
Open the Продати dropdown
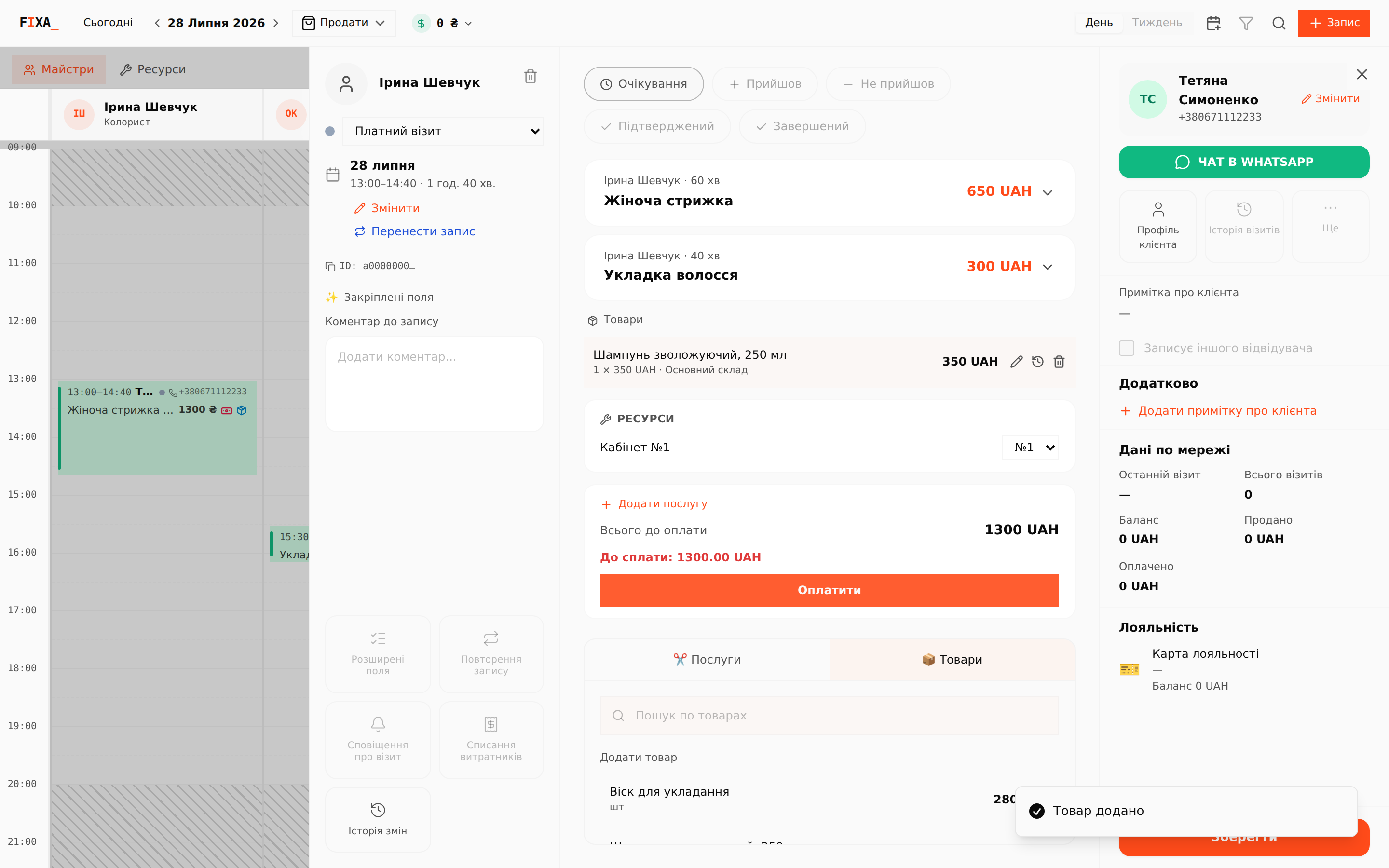pyautogui.click(x=344, y=23)
